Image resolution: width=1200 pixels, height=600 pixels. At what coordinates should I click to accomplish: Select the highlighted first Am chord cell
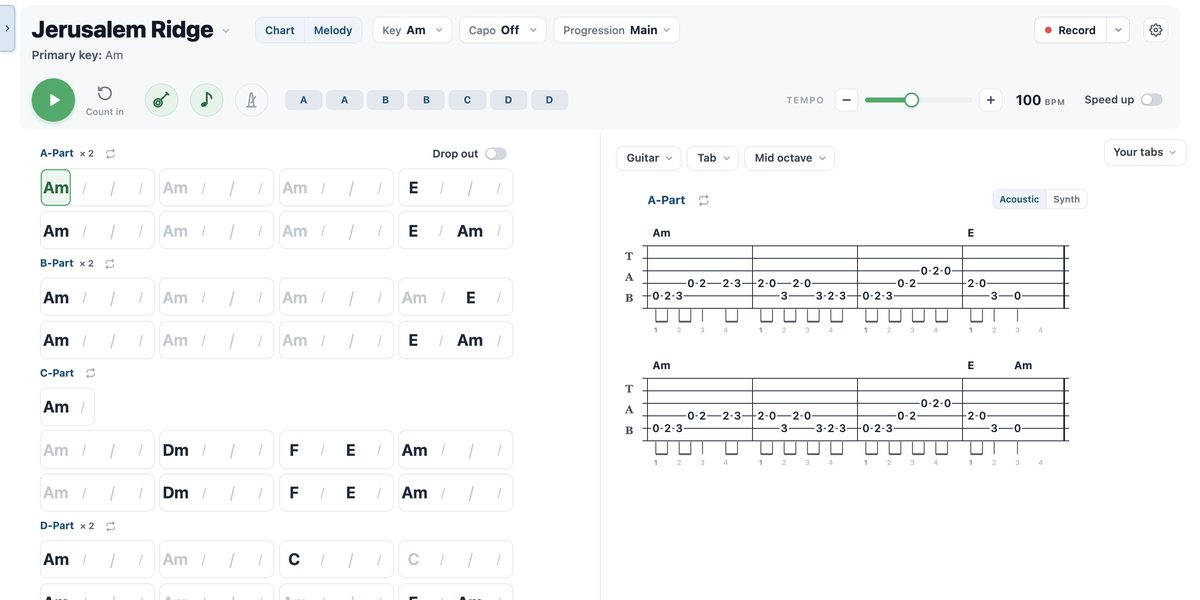[56, 188]
